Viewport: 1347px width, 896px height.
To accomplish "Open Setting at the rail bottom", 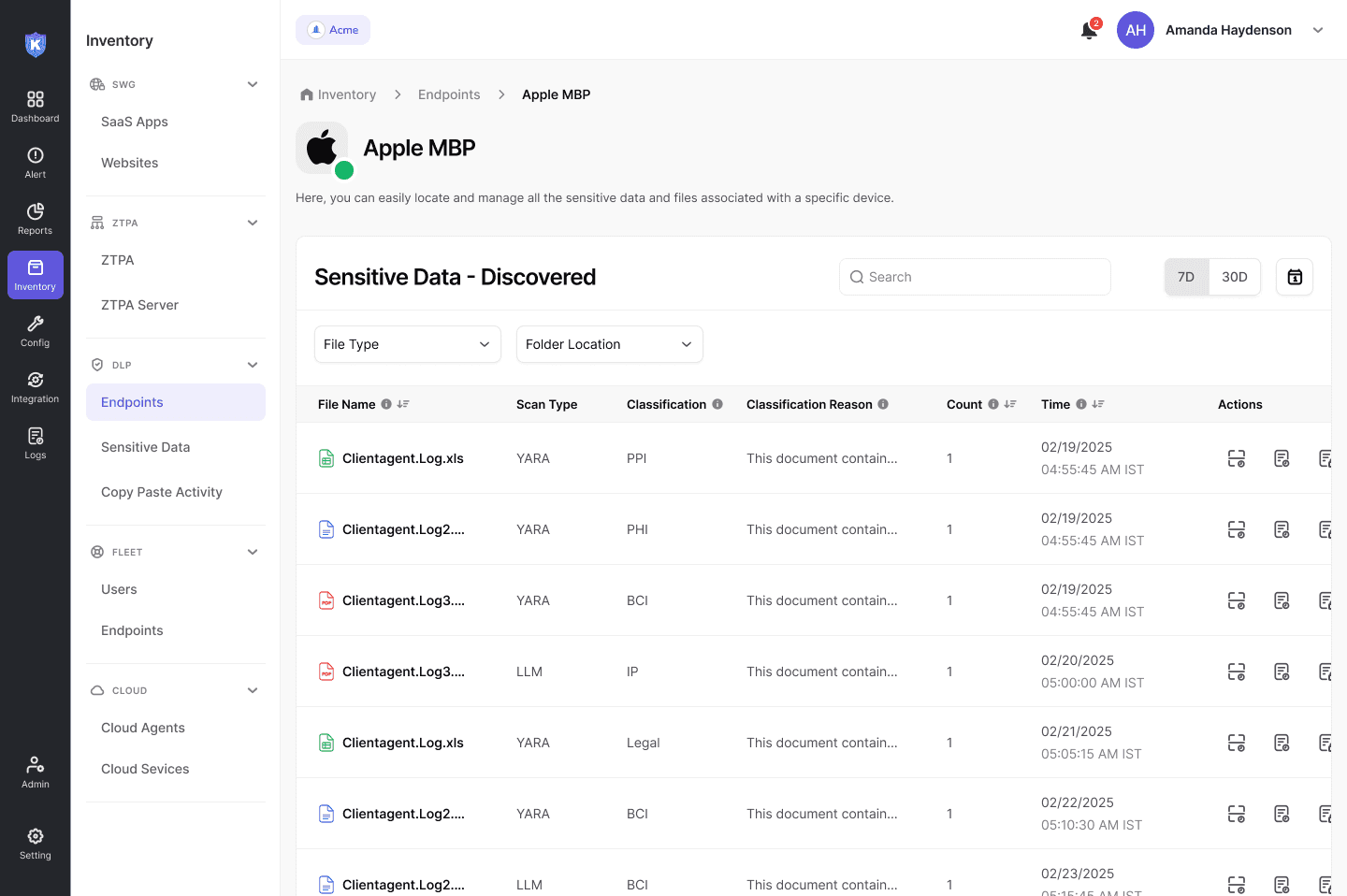I will click(36, 844).
